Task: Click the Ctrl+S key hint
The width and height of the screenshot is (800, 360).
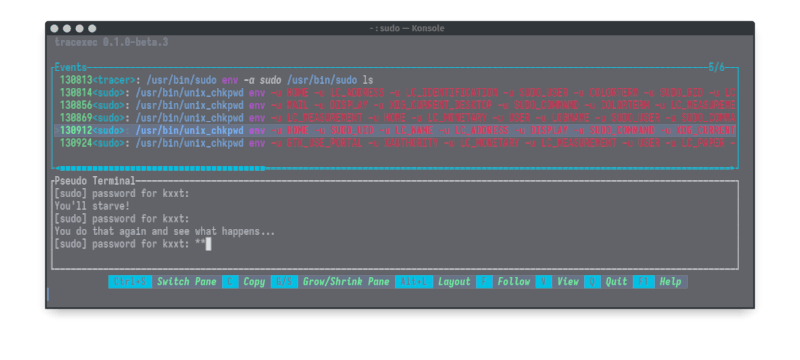Action: [x=130, y=281]
